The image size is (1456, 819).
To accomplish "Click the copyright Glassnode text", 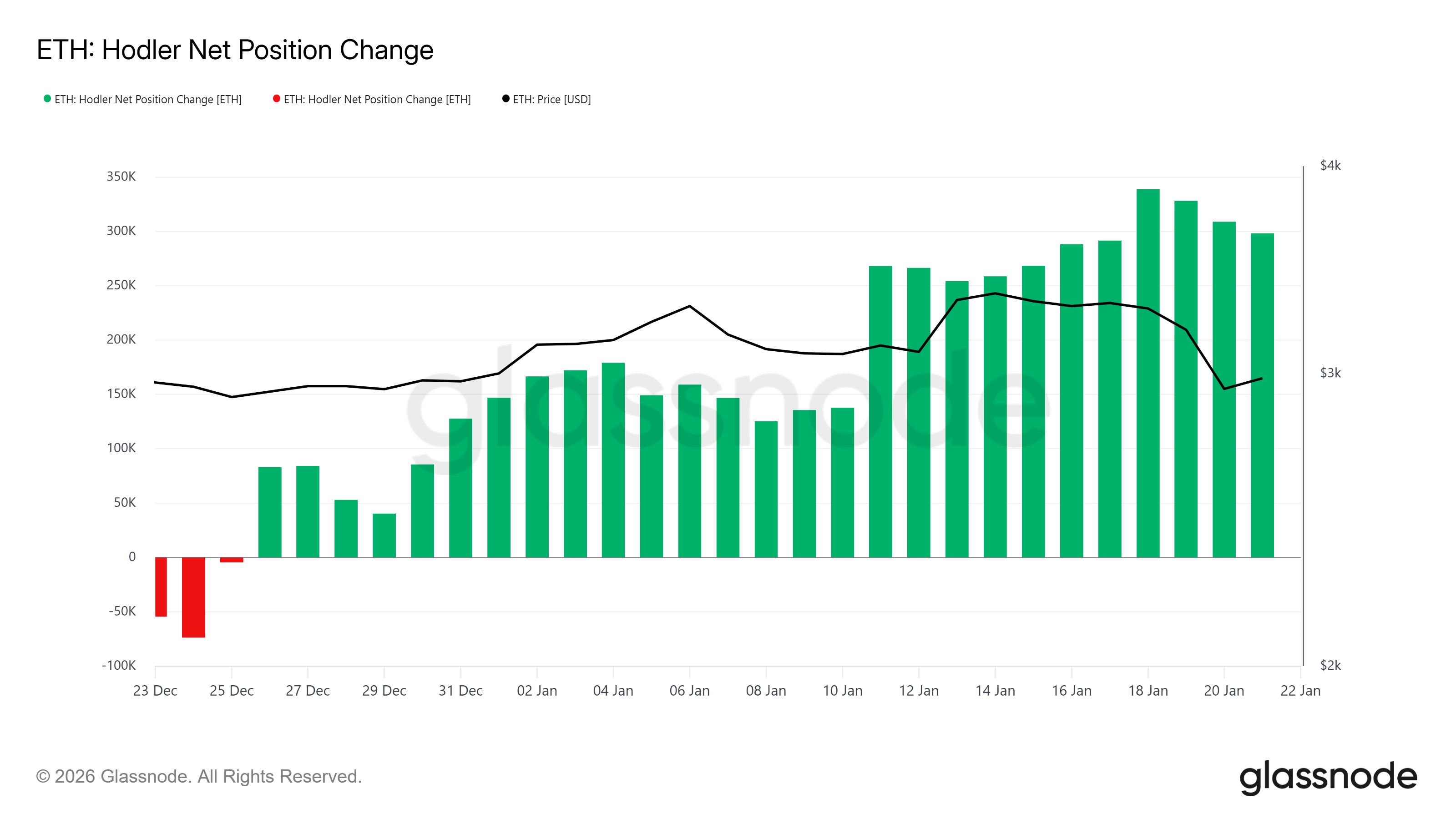I will click(199, 775).
